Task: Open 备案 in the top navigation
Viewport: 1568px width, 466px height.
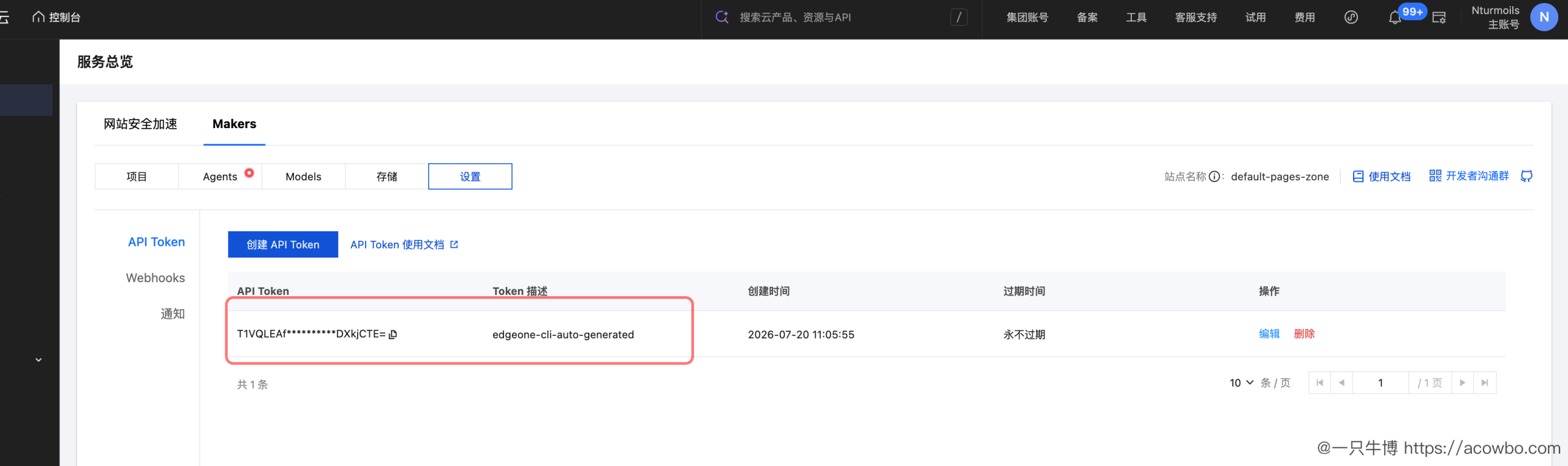Action: click(x=1087, y=17)
